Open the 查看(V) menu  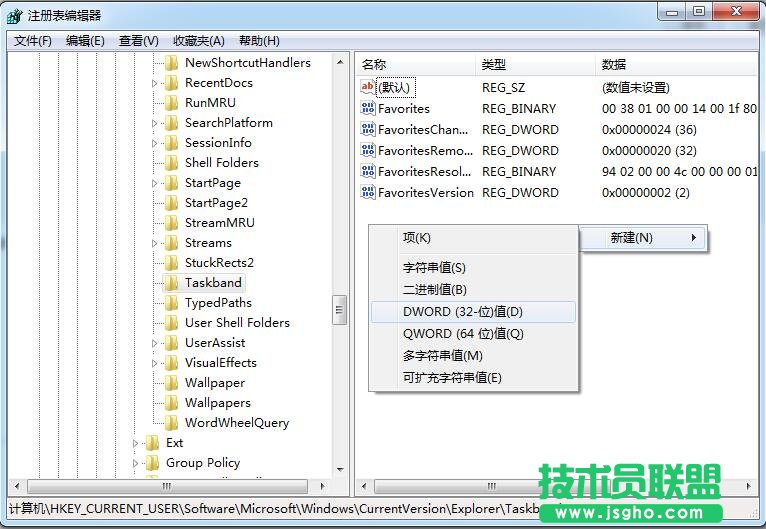[139, 41]
